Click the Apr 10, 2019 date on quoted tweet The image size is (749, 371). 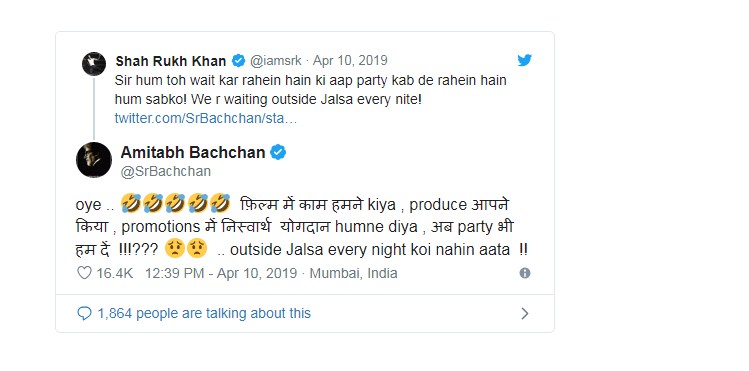coord(350,61)
